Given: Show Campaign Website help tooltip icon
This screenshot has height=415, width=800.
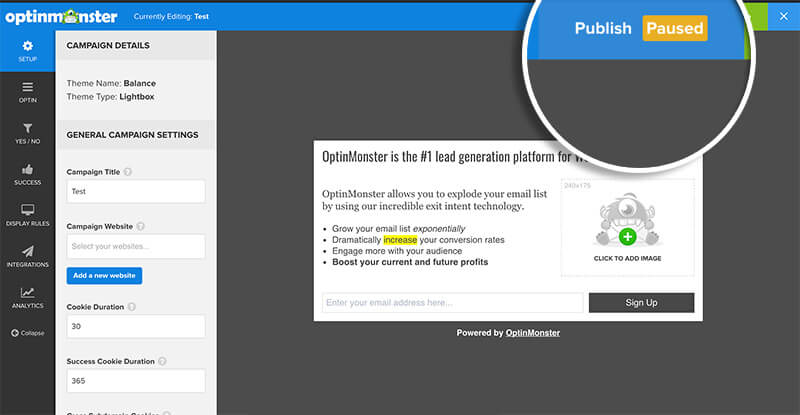Looking at the screenshot, I should pos(140,226).
